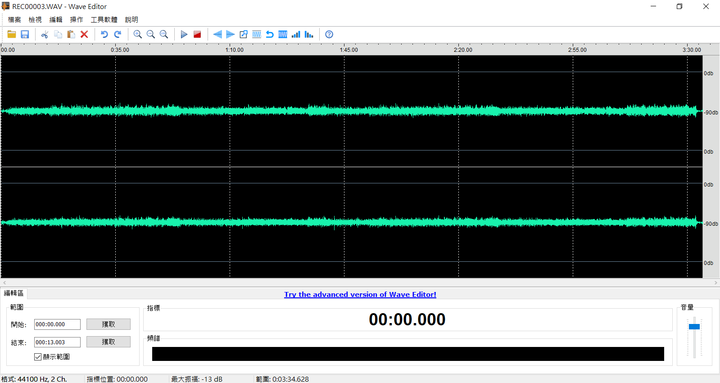Apply fade in with rising bars icon

tap(296, 34)
